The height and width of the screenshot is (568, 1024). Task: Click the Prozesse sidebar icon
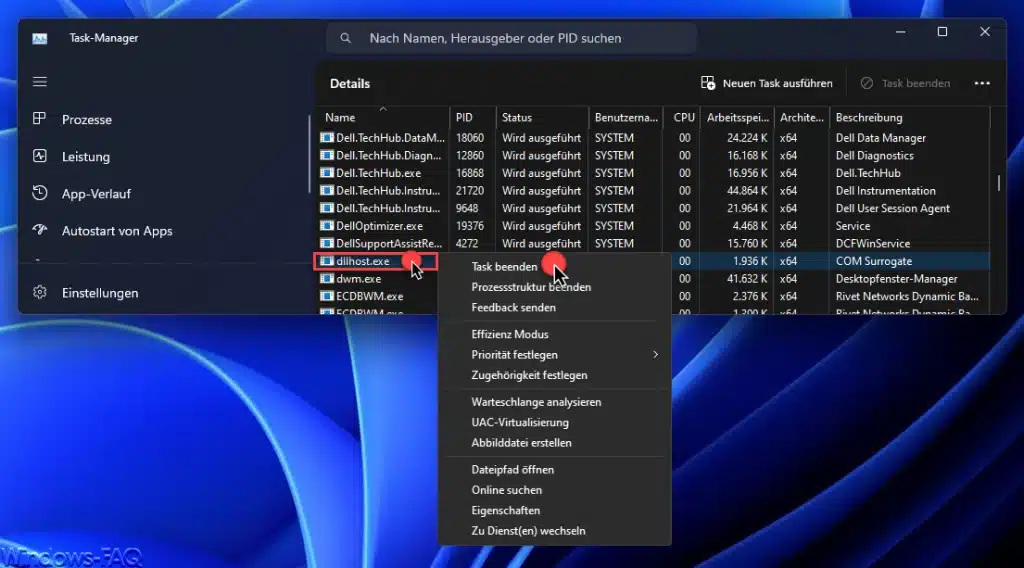coord(39,119)
